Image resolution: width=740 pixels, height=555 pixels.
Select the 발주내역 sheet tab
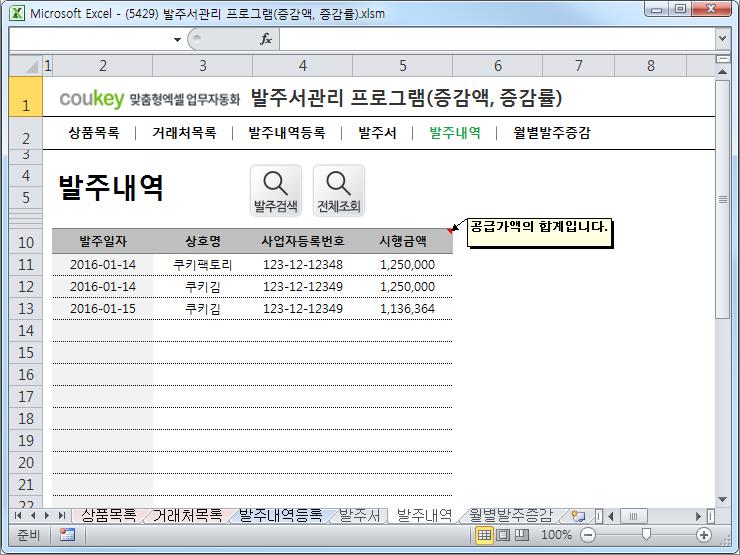(x=424, y=515)
